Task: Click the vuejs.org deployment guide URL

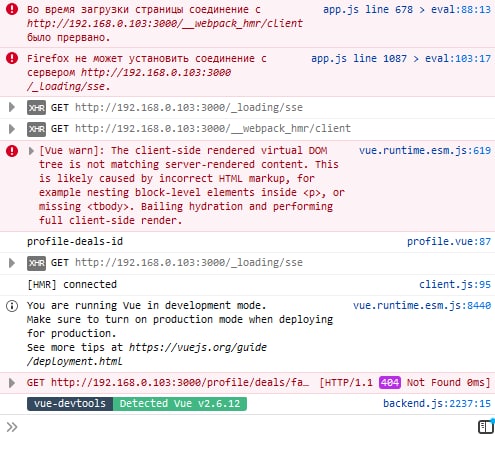Action: tap(147, 354)
